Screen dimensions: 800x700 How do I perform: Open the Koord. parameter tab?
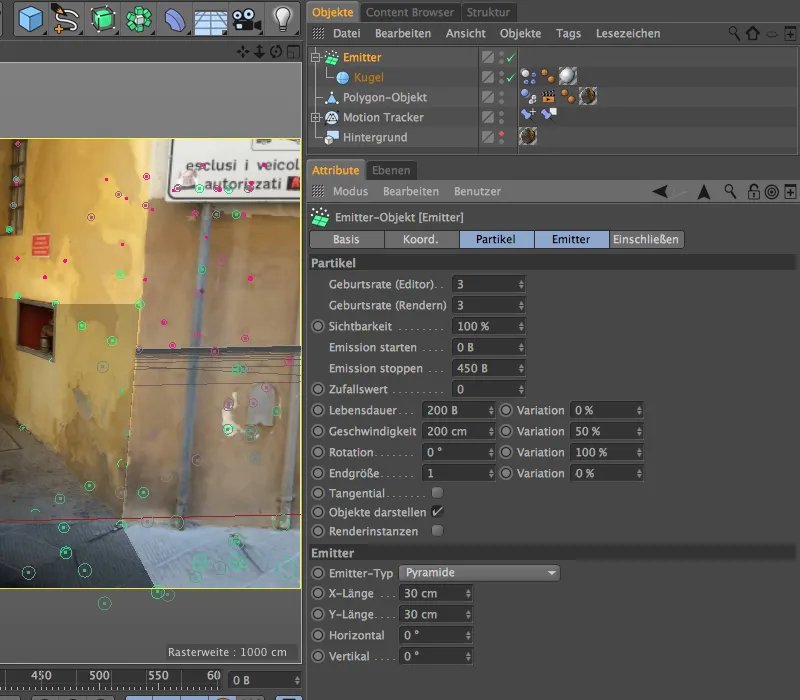[421, 240]
